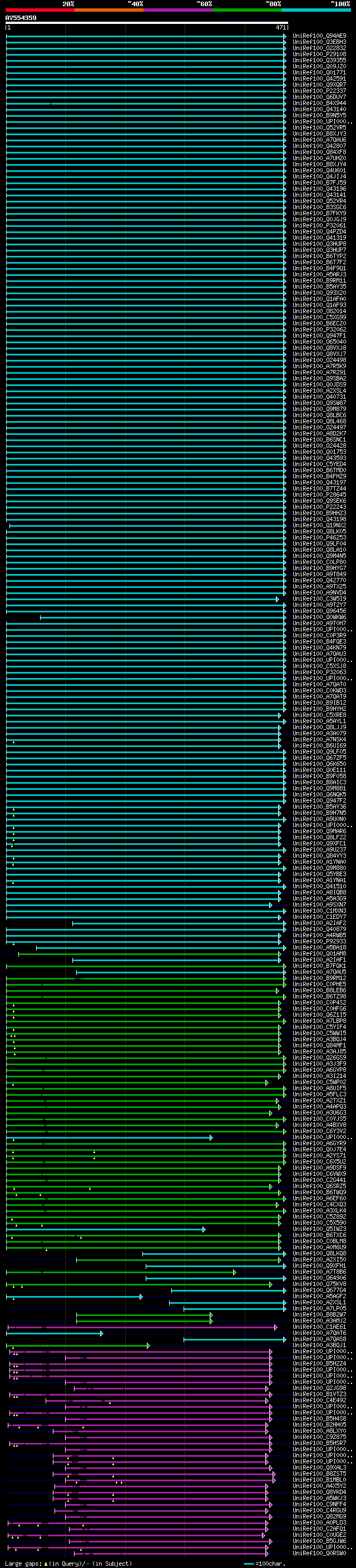The height and width of the screenshot is (1568, 356).
Task: Open hit UniRef100_Q3EBH3
Action: [x=319, y=42]
